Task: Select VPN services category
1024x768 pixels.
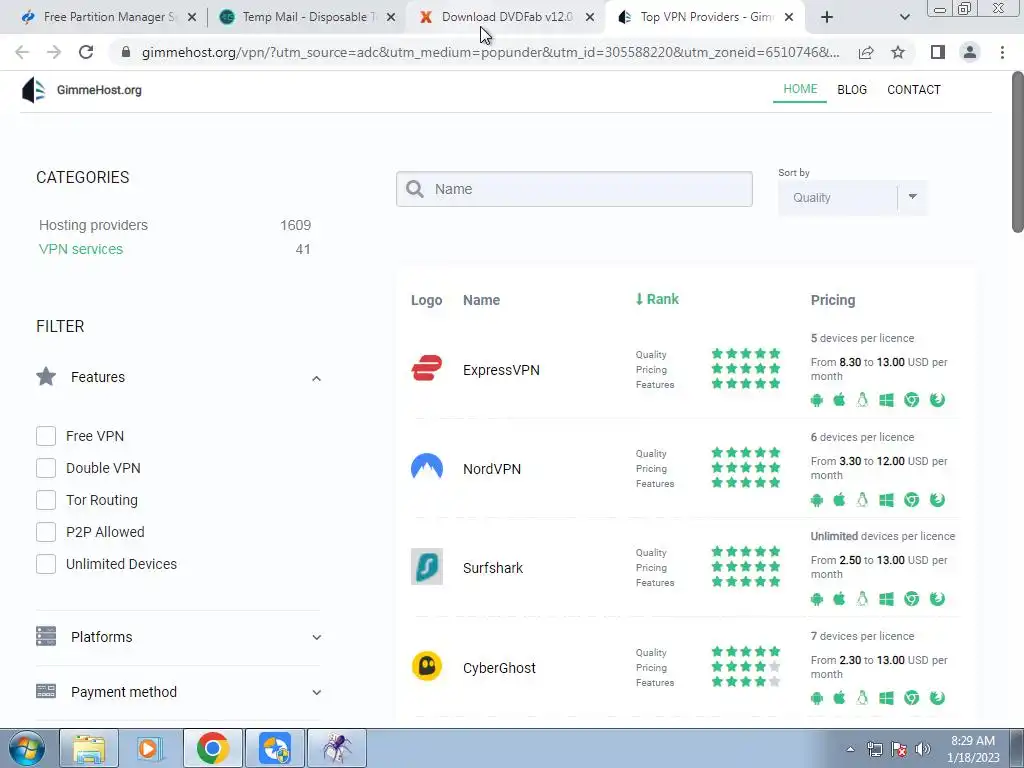Action: point(81,249)
